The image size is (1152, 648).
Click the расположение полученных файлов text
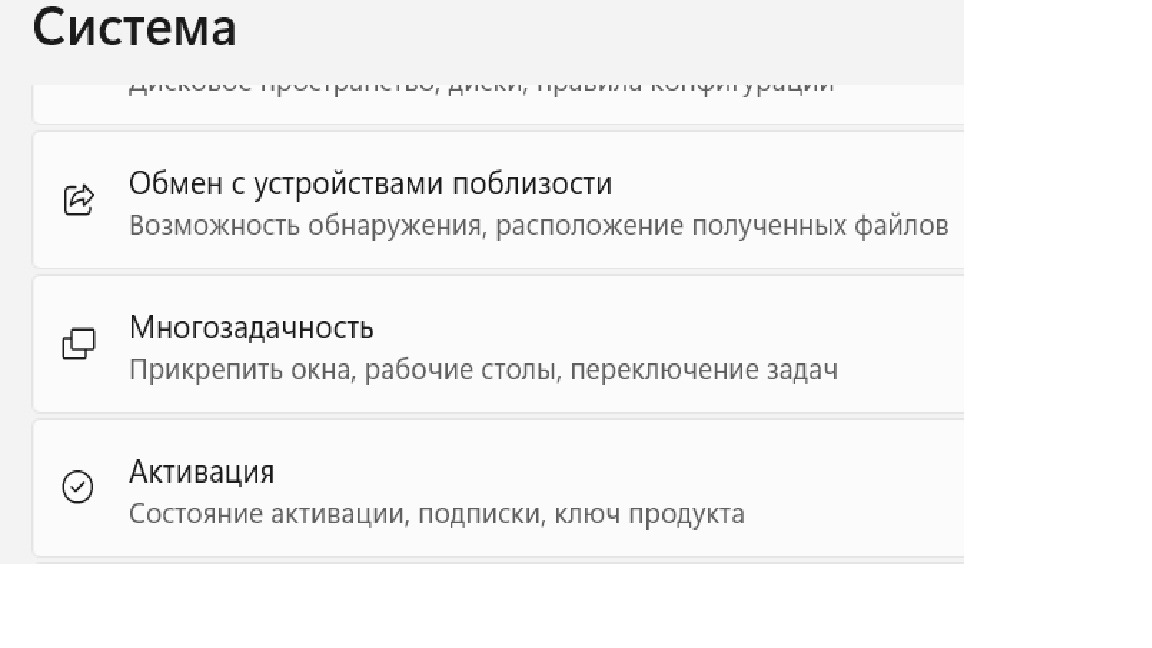click(x=722, y=226)
